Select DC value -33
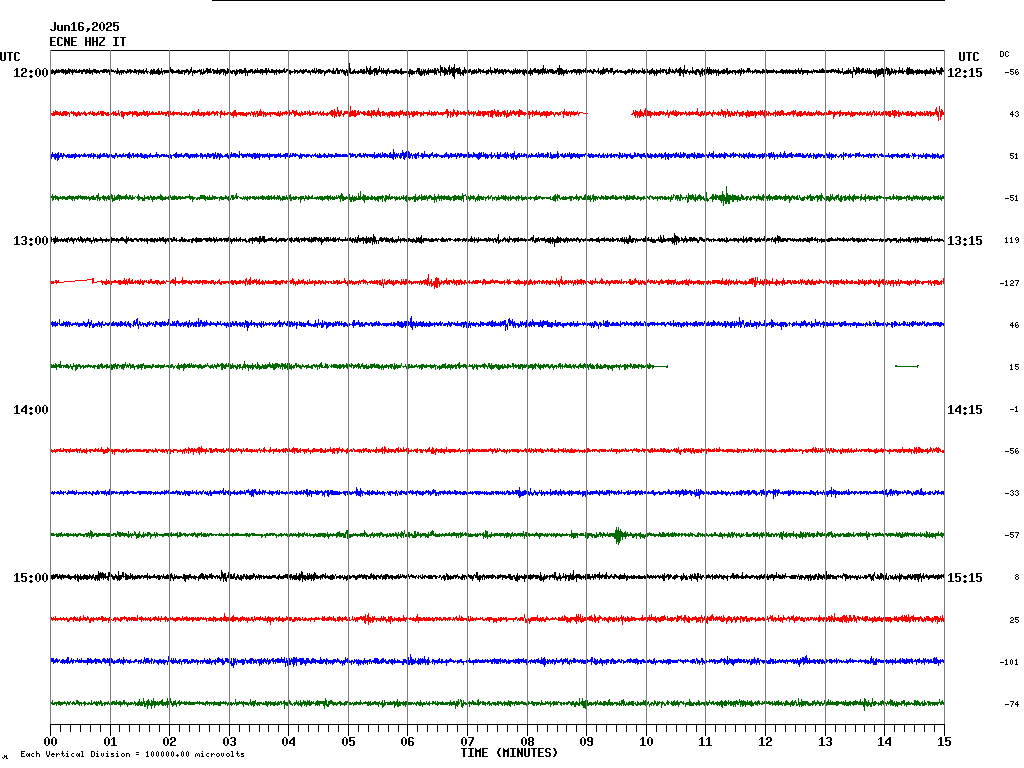Viewport: 1024px width, 768px height. click(x=1012, y=493)
